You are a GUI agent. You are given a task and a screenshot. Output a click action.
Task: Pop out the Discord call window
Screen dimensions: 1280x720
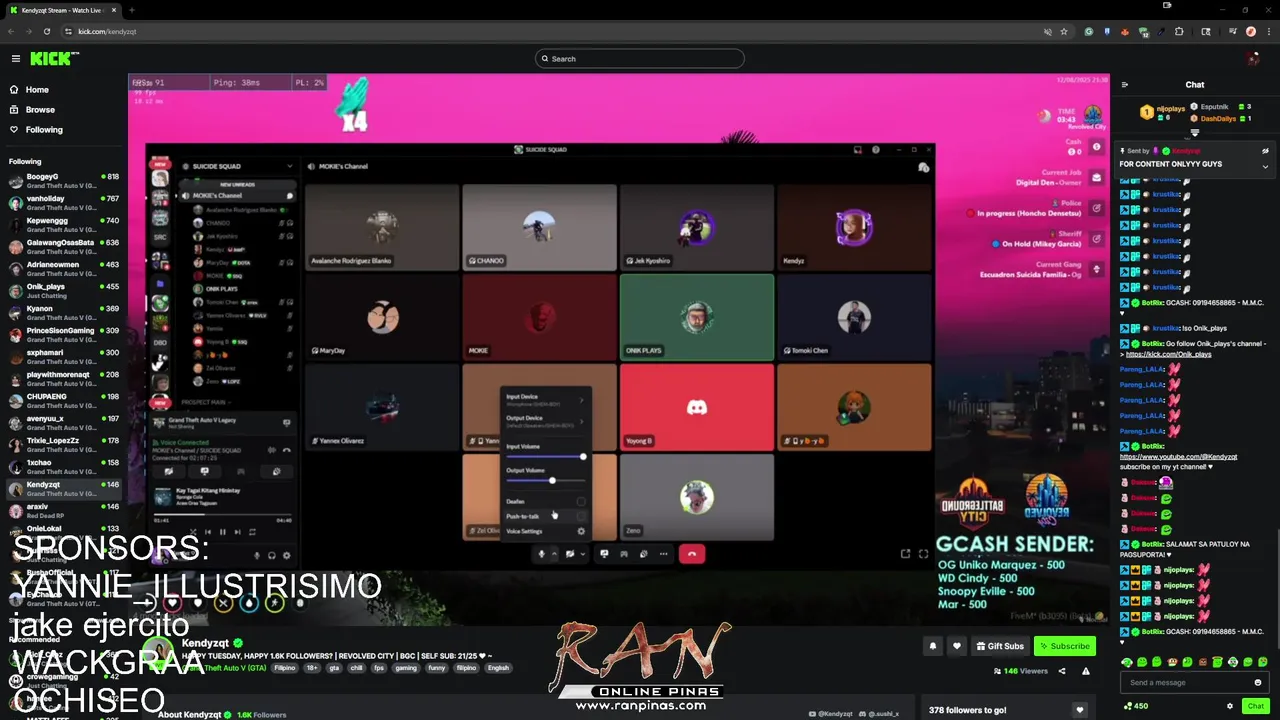tap(905, 554)
